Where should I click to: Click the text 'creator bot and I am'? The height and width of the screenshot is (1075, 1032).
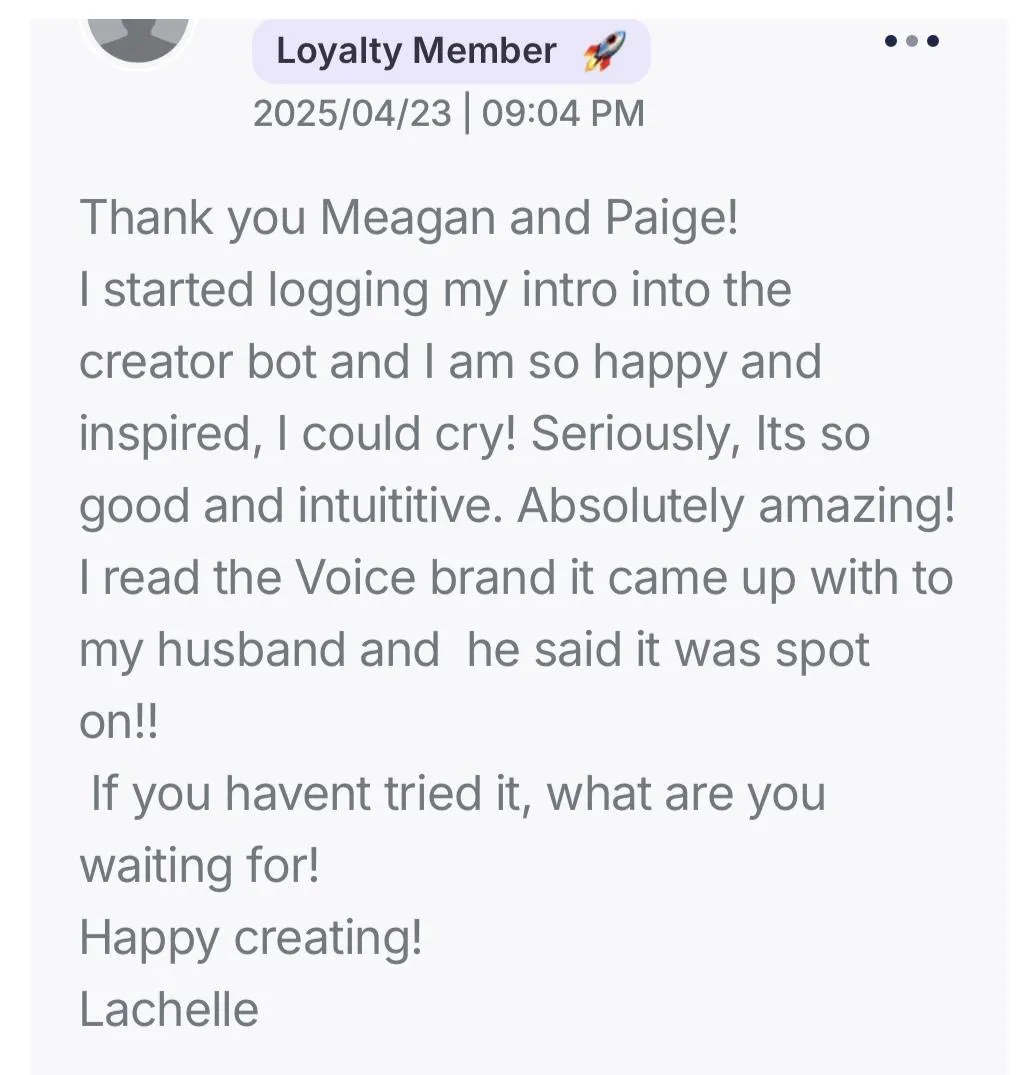coord(296,362)
